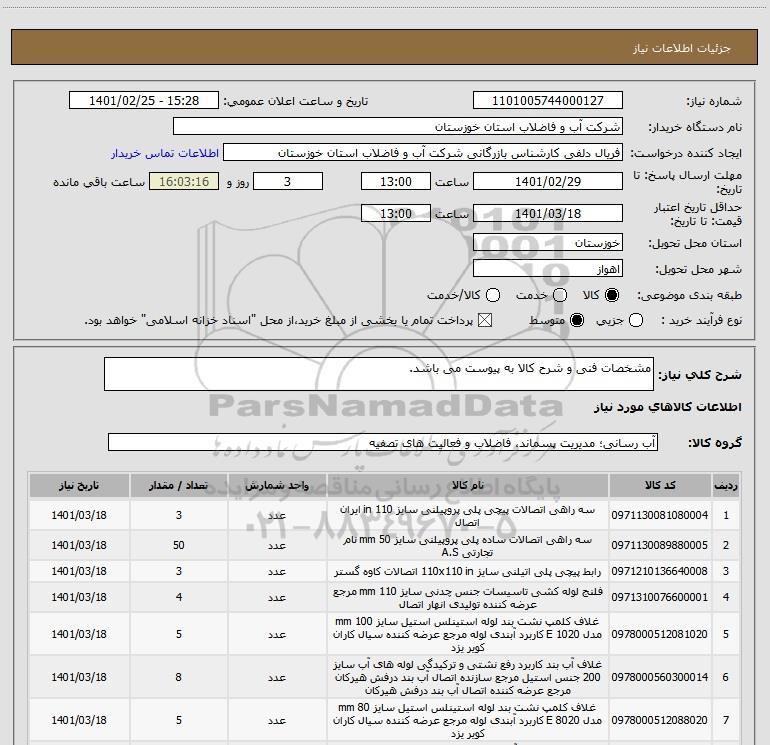770x745 pixels.
Task: Click the response deadline hour field 13:00
Action: tap(396, 181)
